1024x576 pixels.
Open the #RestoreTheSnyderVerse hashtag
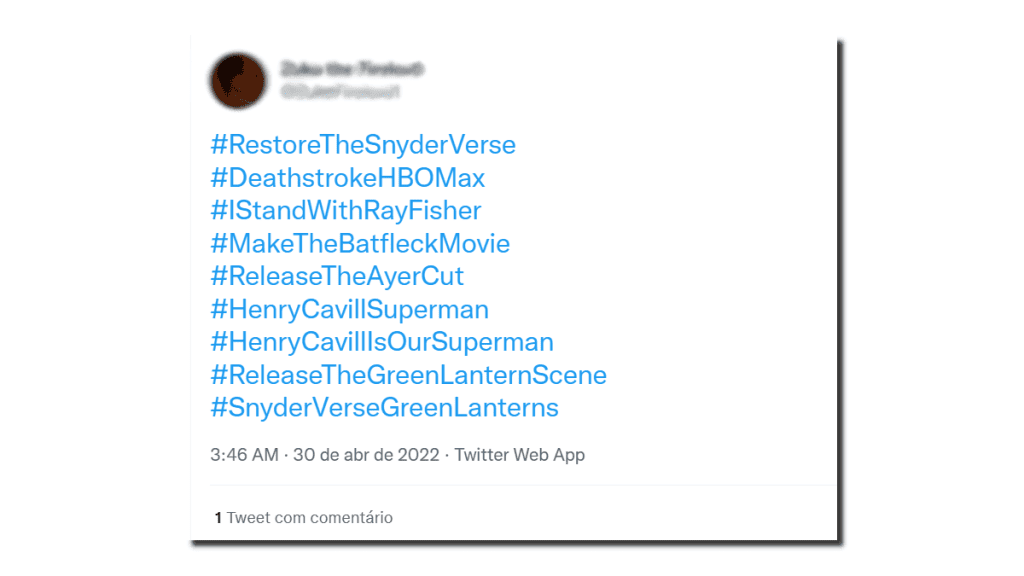362,145
